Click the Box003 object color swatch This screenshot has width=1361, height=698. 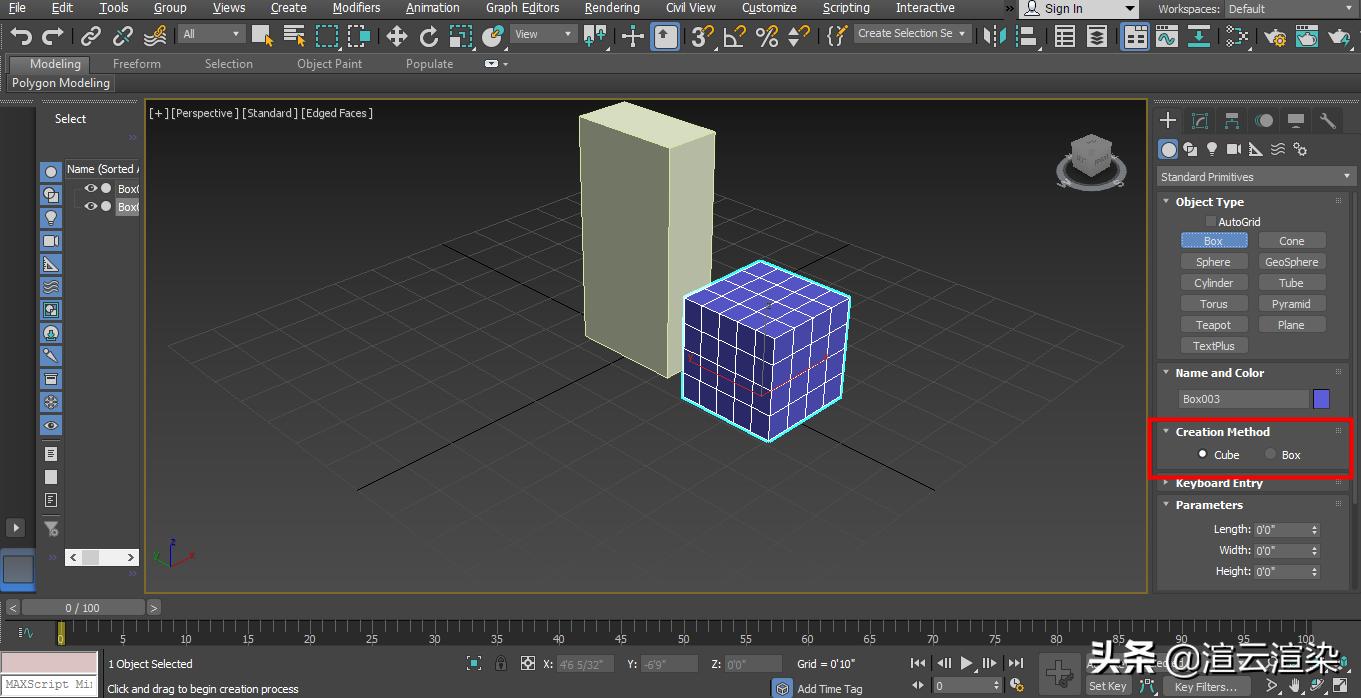[x=1321, y=398]
